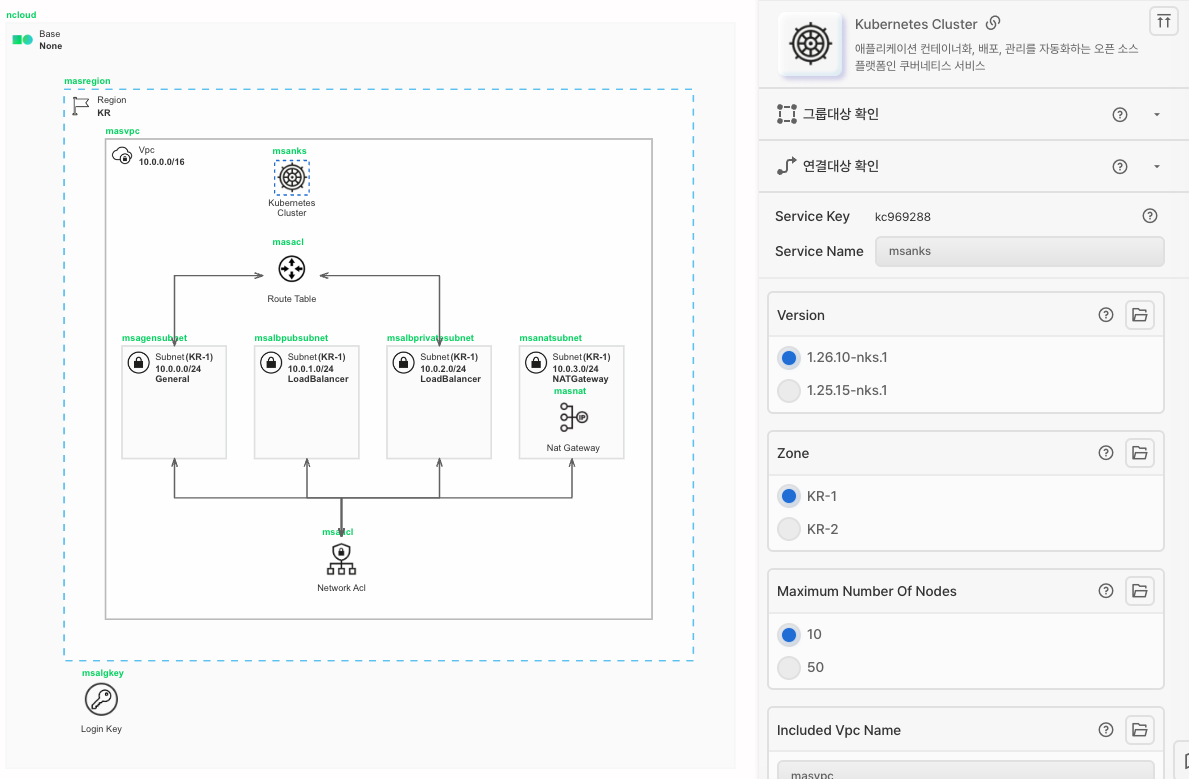This screenshot has width=1189, height=779.
Task: Click folder icon in Maximum Number Of Nodes
Action: 1139,591
